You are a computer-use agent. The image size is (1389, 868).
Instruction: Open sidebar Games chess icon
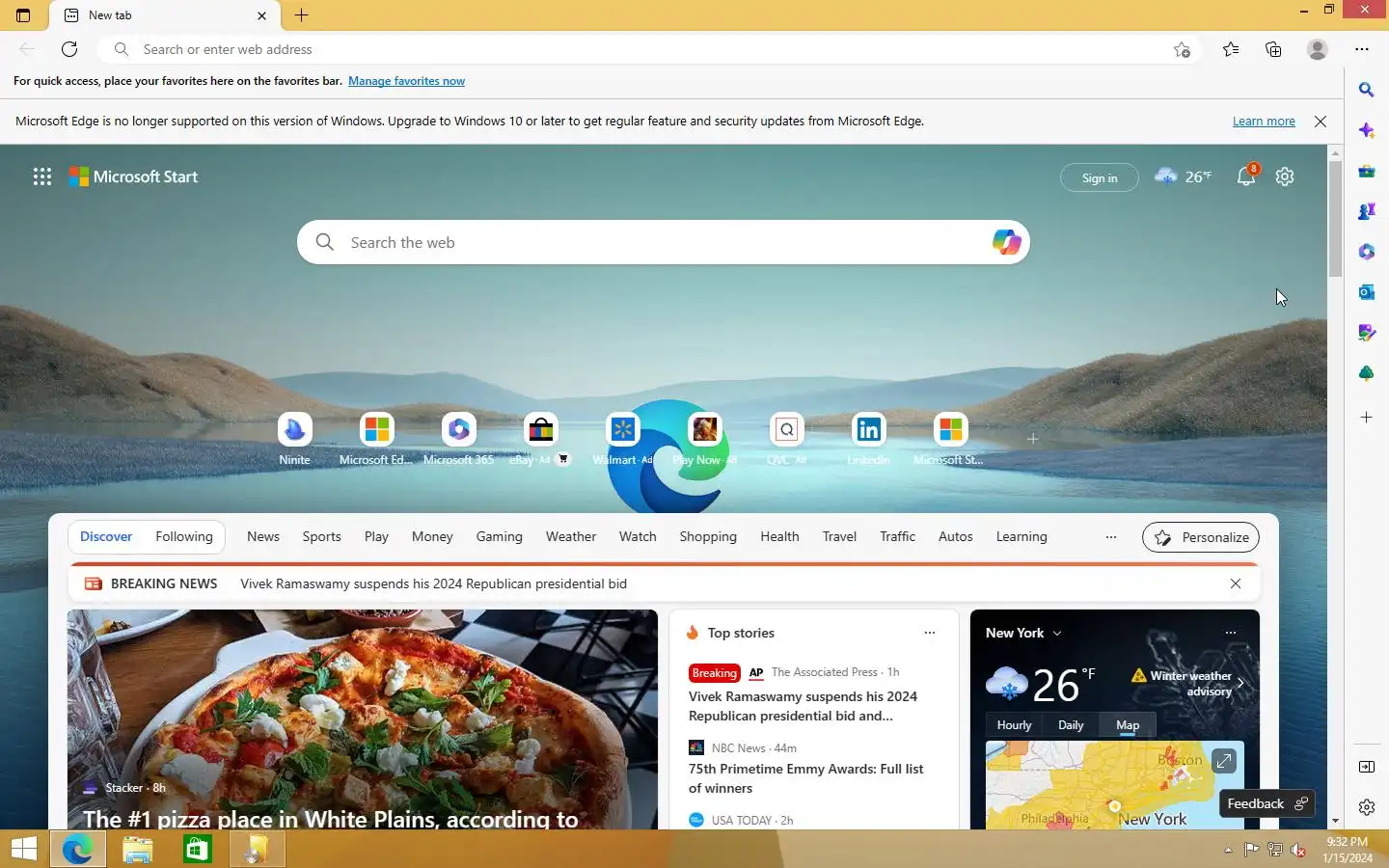coord(1366,211)
